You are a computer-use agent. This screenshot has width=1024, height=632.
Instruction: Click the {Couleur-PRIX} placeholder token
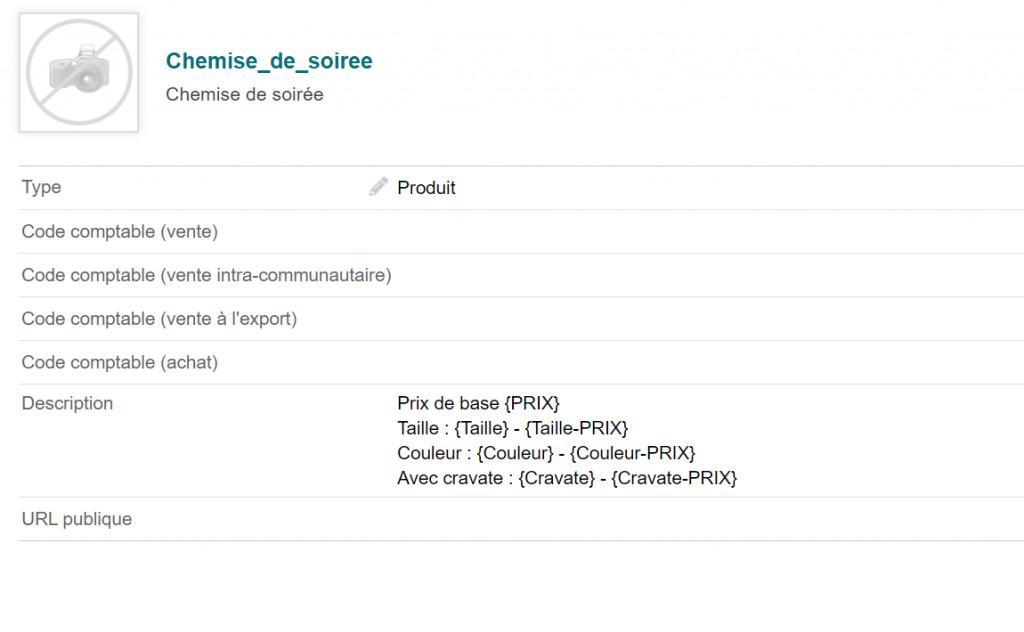pyautogui.click(x=632, y=454)
